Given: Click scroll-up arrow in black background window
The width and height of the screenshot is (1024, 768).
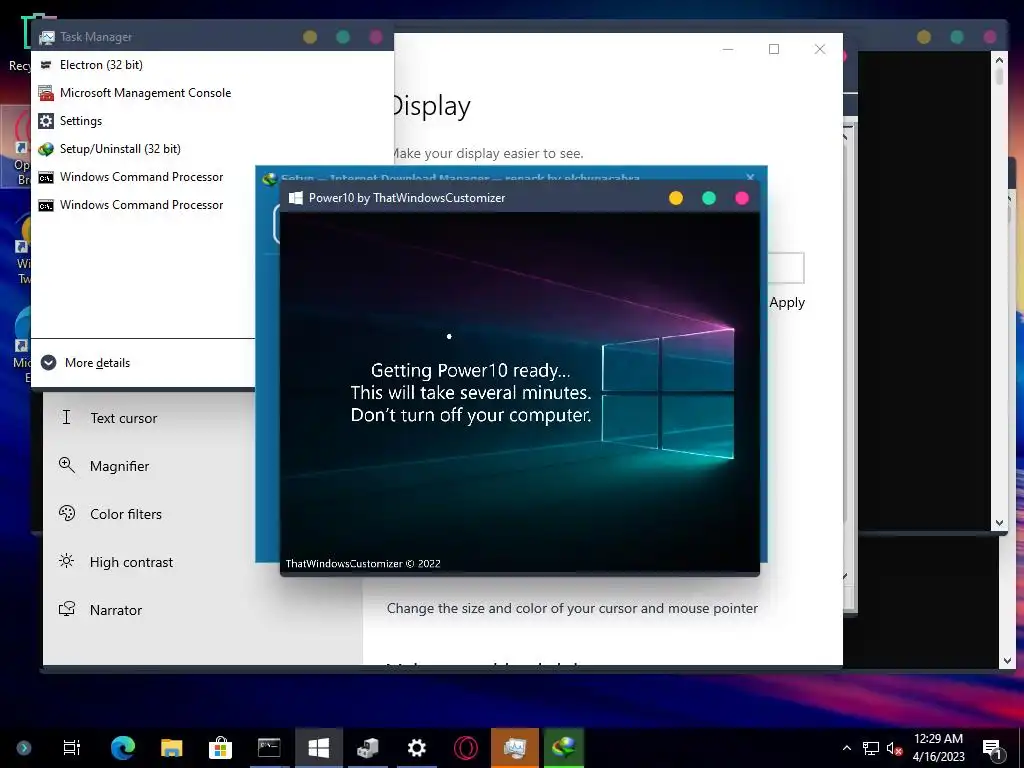Looking at the screenshot, I should (x=999, y=60).
